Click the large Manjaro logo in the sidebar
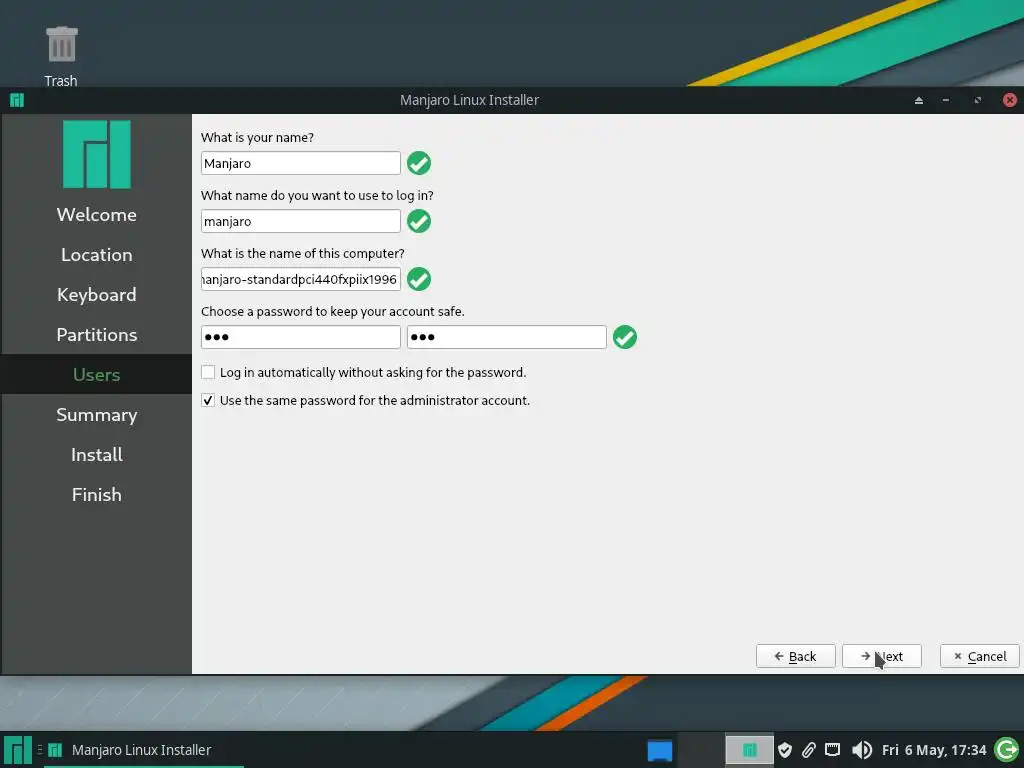1024x768 pixels. point(97,154)
